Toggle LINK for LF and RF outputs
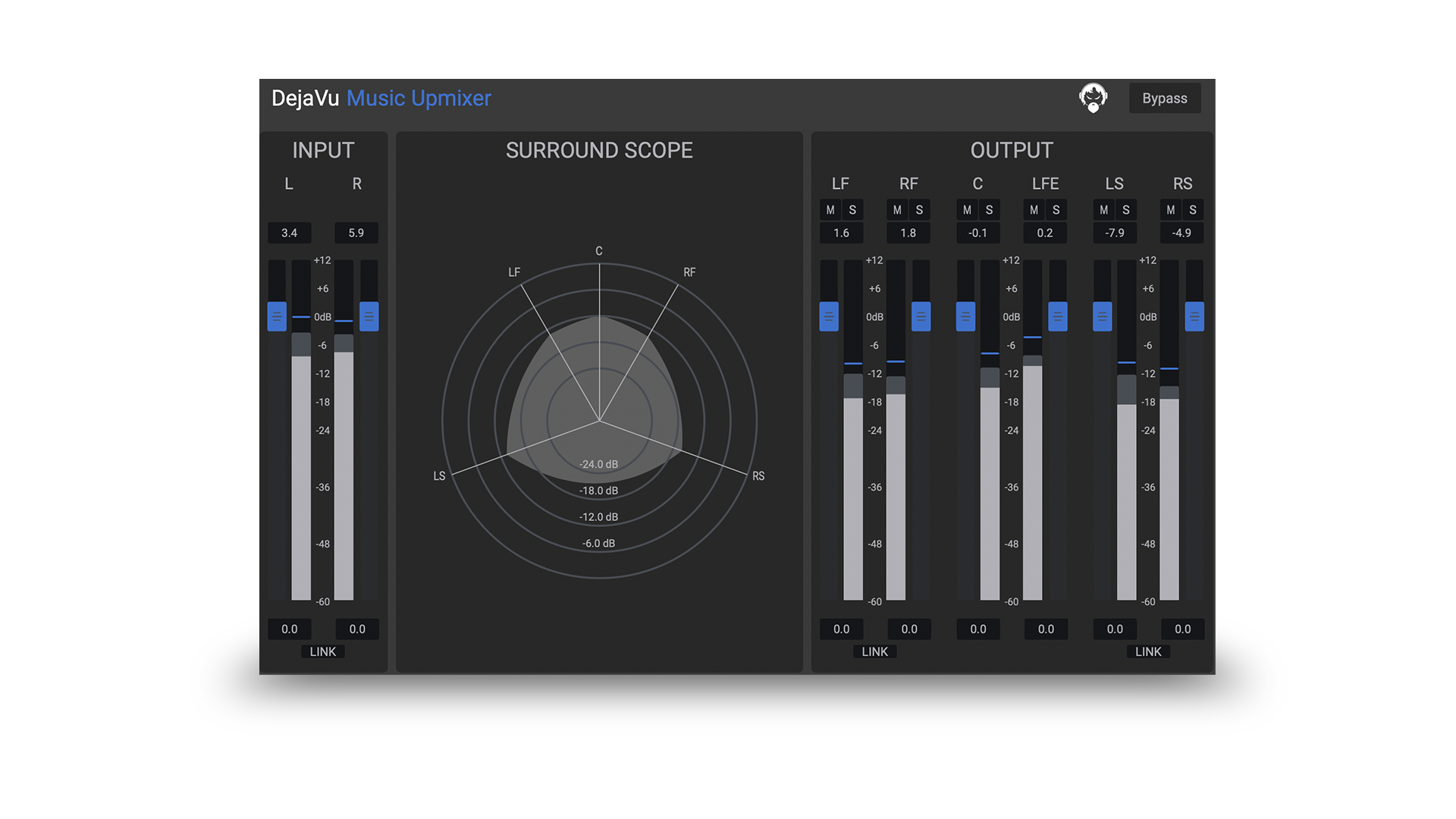The height and width of the screenshot is (819, 1456). pyautogui.click(x=874, y=651)
